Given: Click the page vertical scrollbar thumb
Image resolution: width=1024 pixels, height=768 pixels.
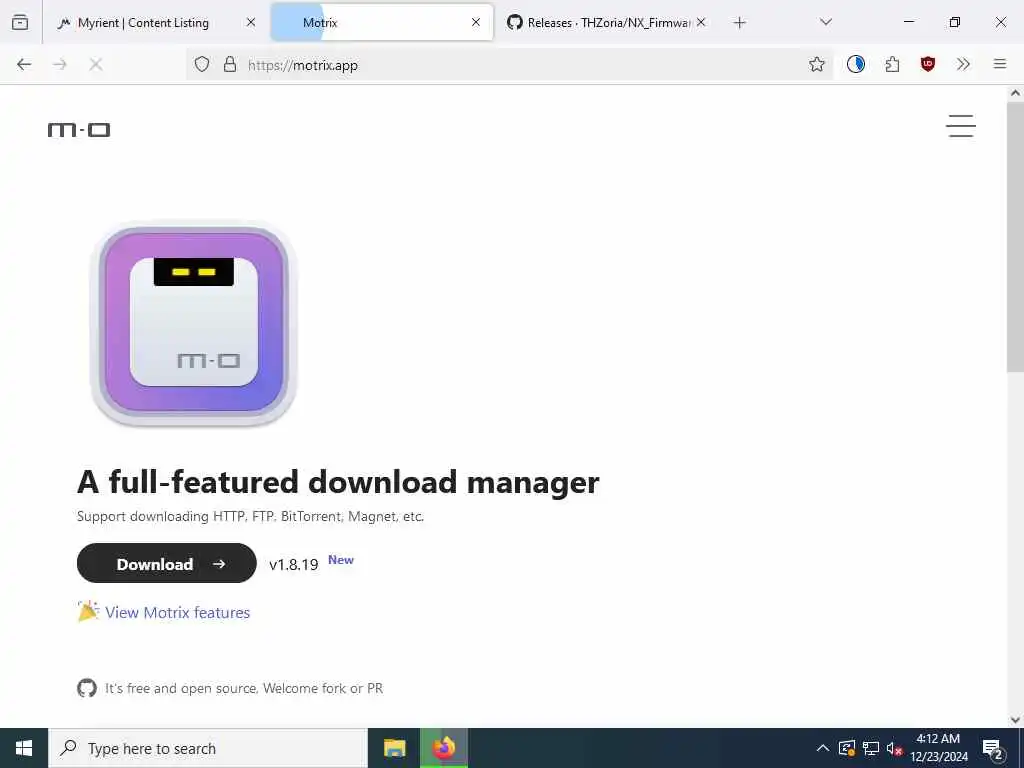Looking at the screenshot, I should pos(1015,236).
